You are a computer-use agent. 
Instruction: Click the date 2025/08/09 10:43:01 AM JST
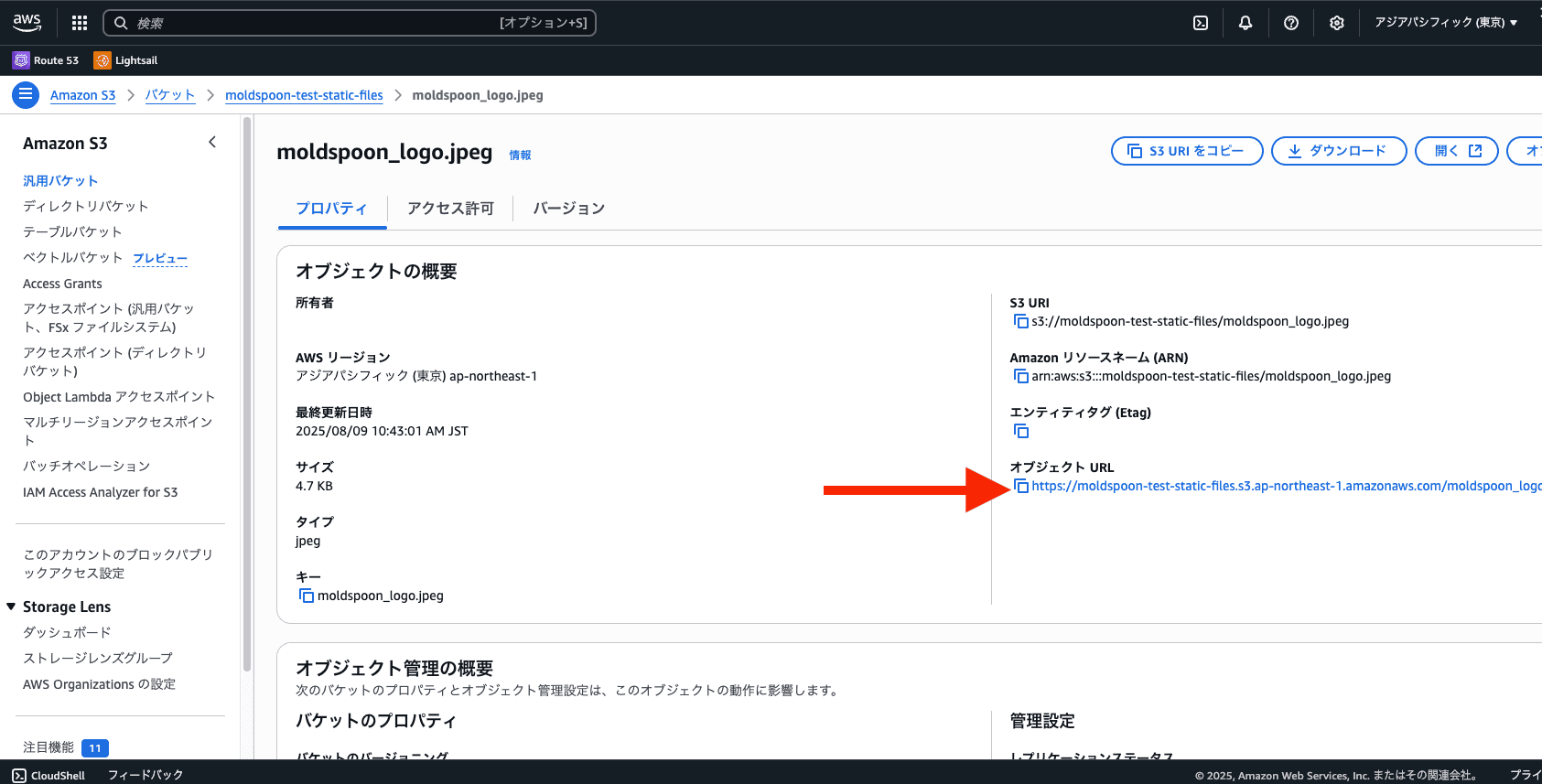pos(382,431)
